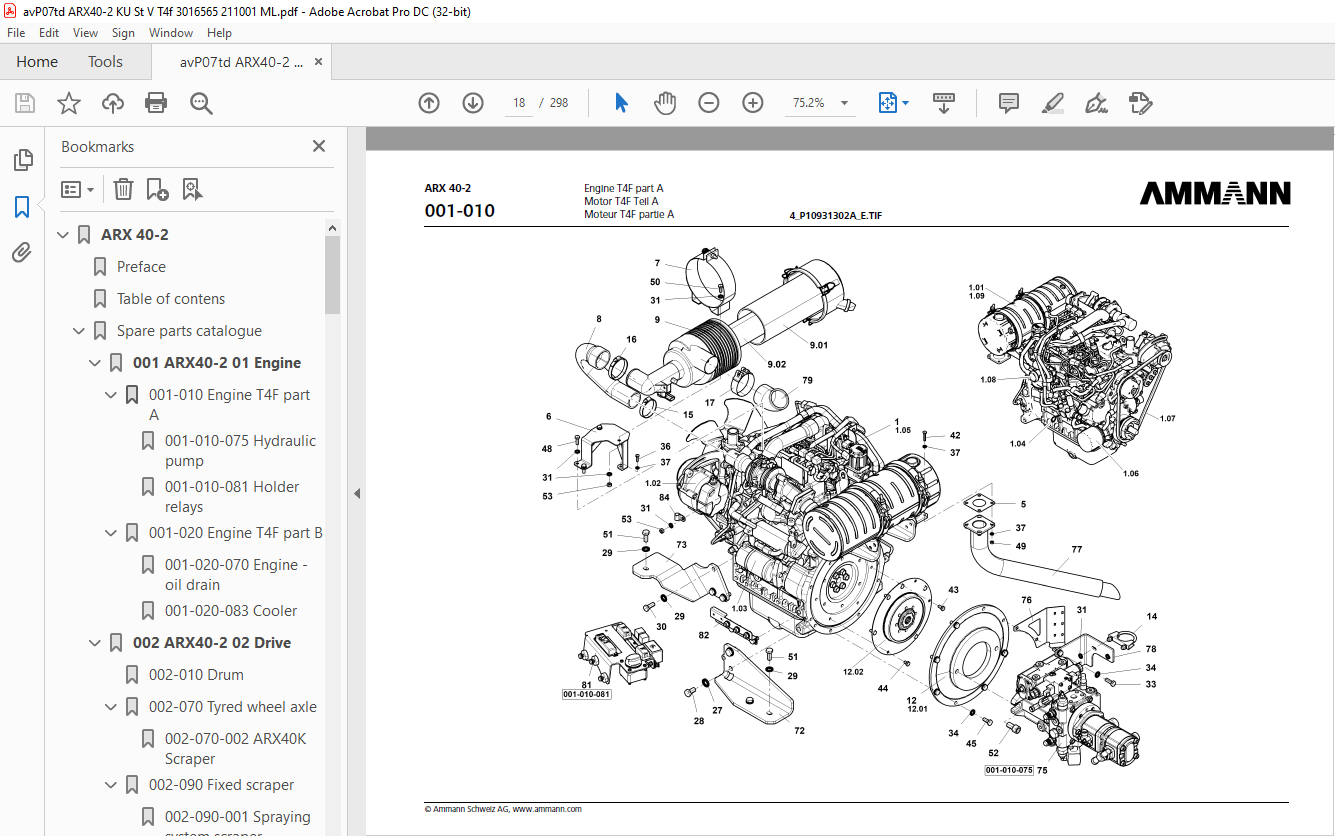Screen dimensions: 1335x836
Task: Collapse the Spare parts catalogue node
Action: click(x=79, y=331)
